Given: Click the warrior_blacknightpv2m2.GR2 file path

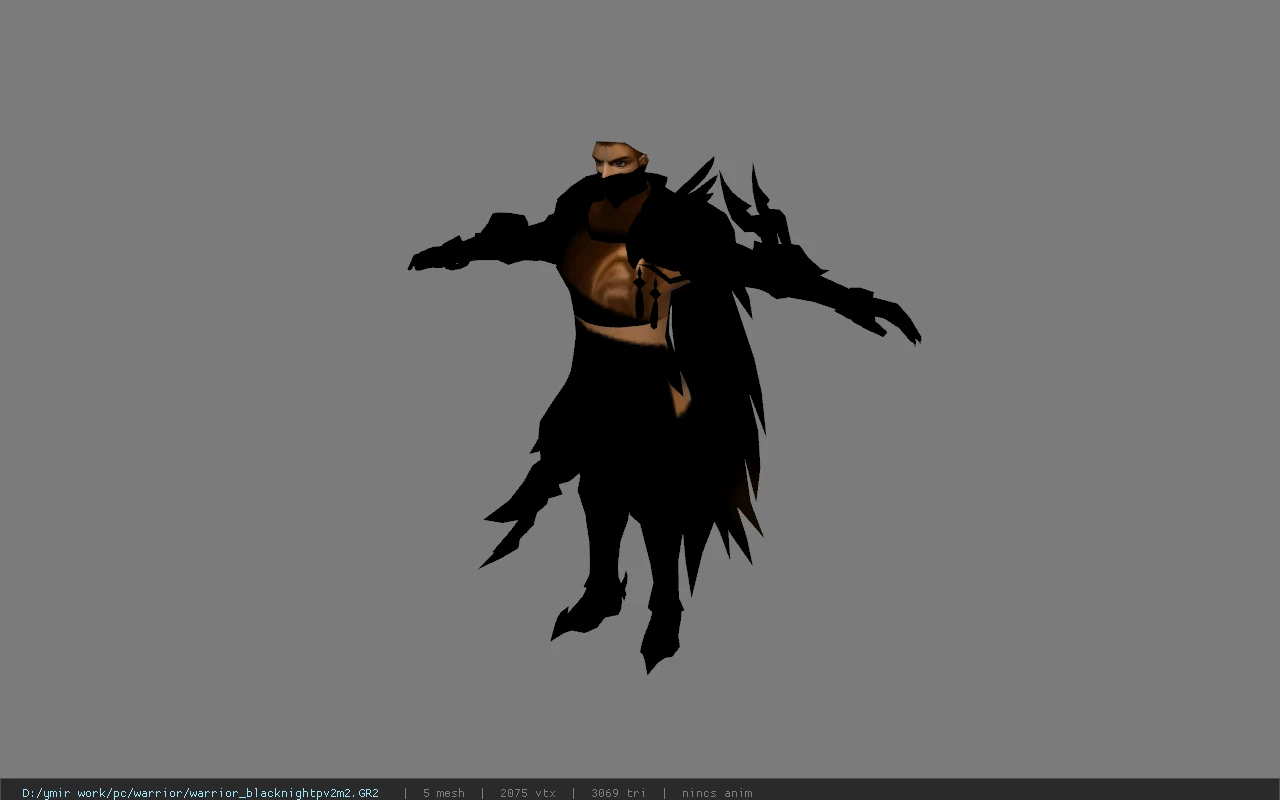Looking at the screenshot, I should coord(200,793).
